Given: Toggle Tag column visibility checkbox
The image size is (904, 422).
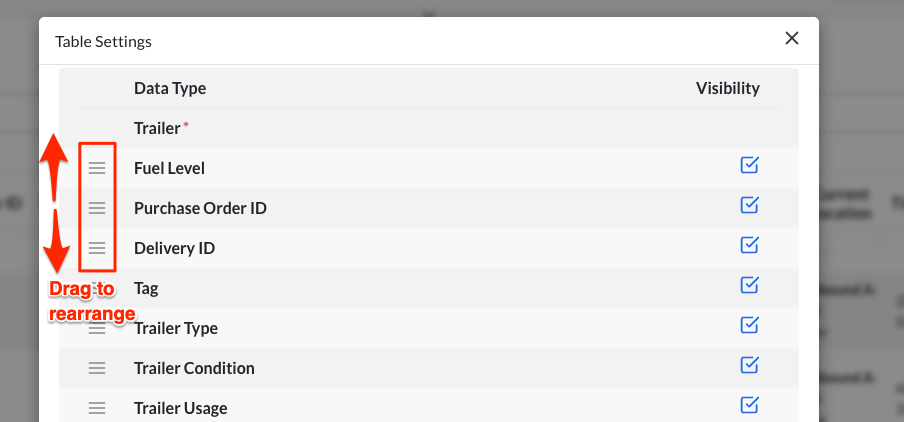Looking at the screenshot, I should pyautogui.click(x=749, y=285).
